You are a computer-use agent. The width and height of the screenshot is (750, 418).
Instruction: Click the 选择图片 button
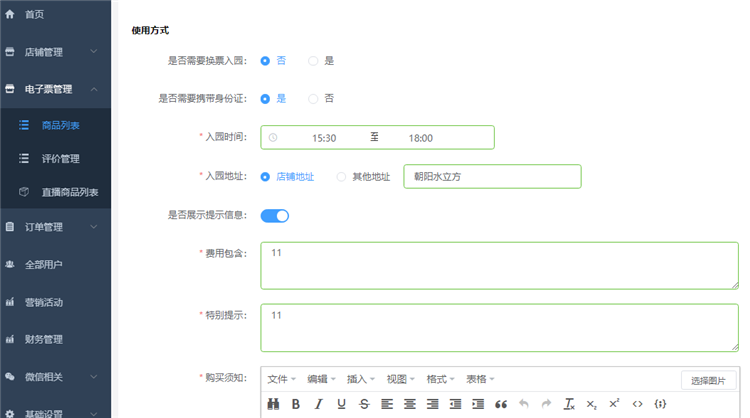click(x=708, y=380)
